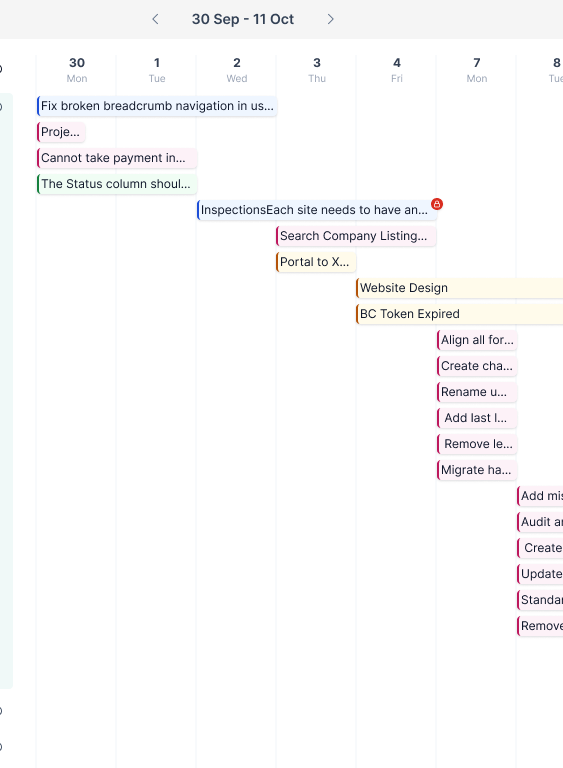563x768 pixels.
Task: Open task 'Align all for...'
Action: [x=477, y=339]
